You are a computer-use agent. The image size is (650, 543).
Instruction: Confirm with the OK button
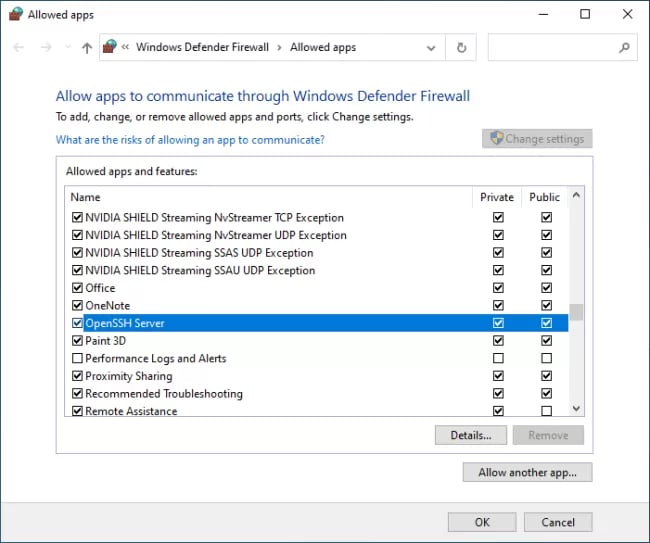(x=482, y=522)
